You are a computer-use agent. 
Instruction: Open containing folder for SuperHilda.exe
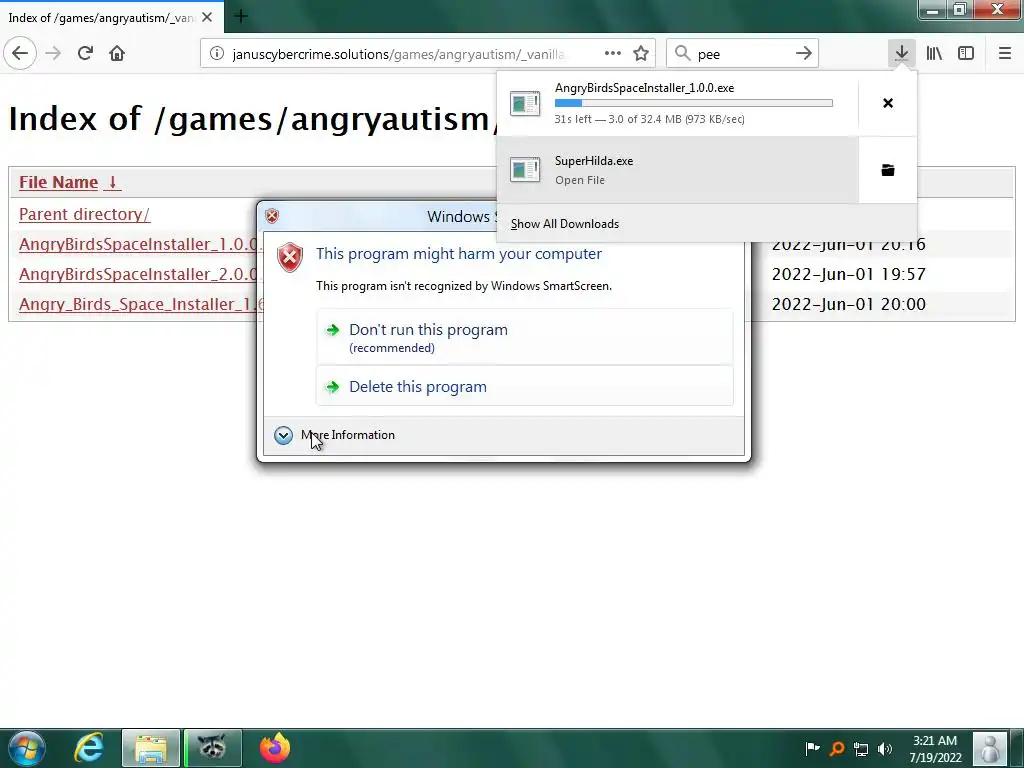[x=888, y=170]
